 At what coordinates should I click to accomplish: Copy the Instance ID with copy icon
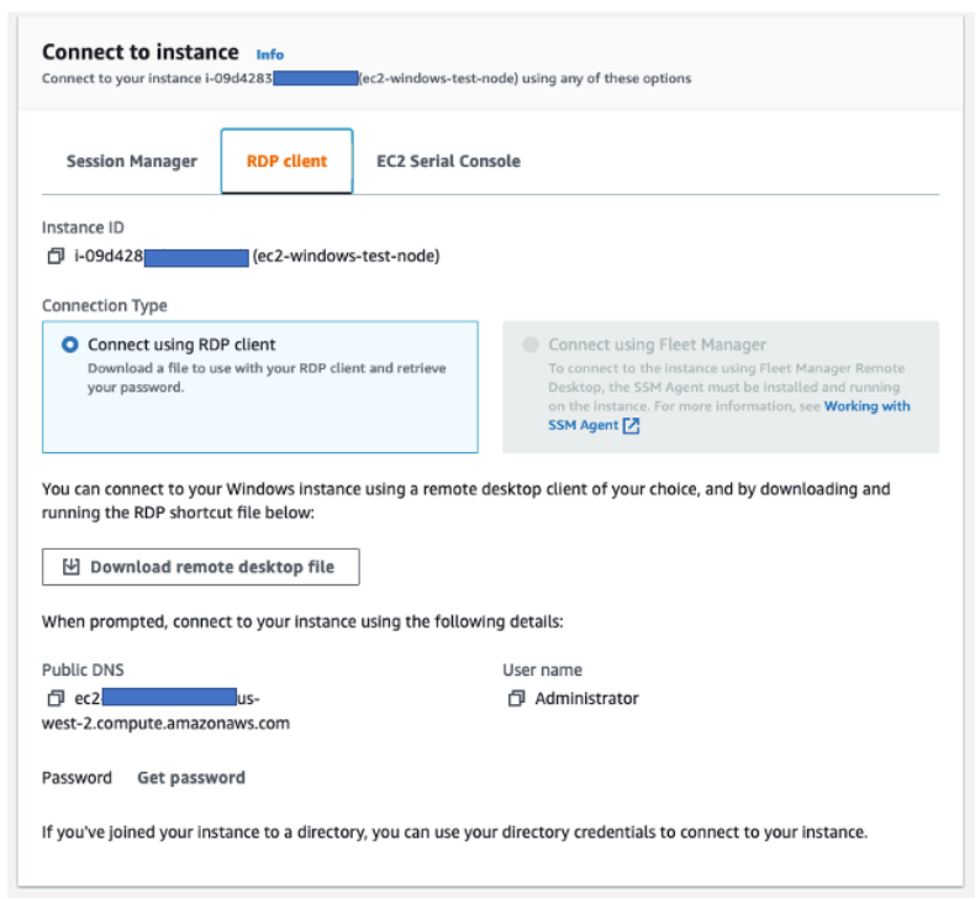[55, 256]
